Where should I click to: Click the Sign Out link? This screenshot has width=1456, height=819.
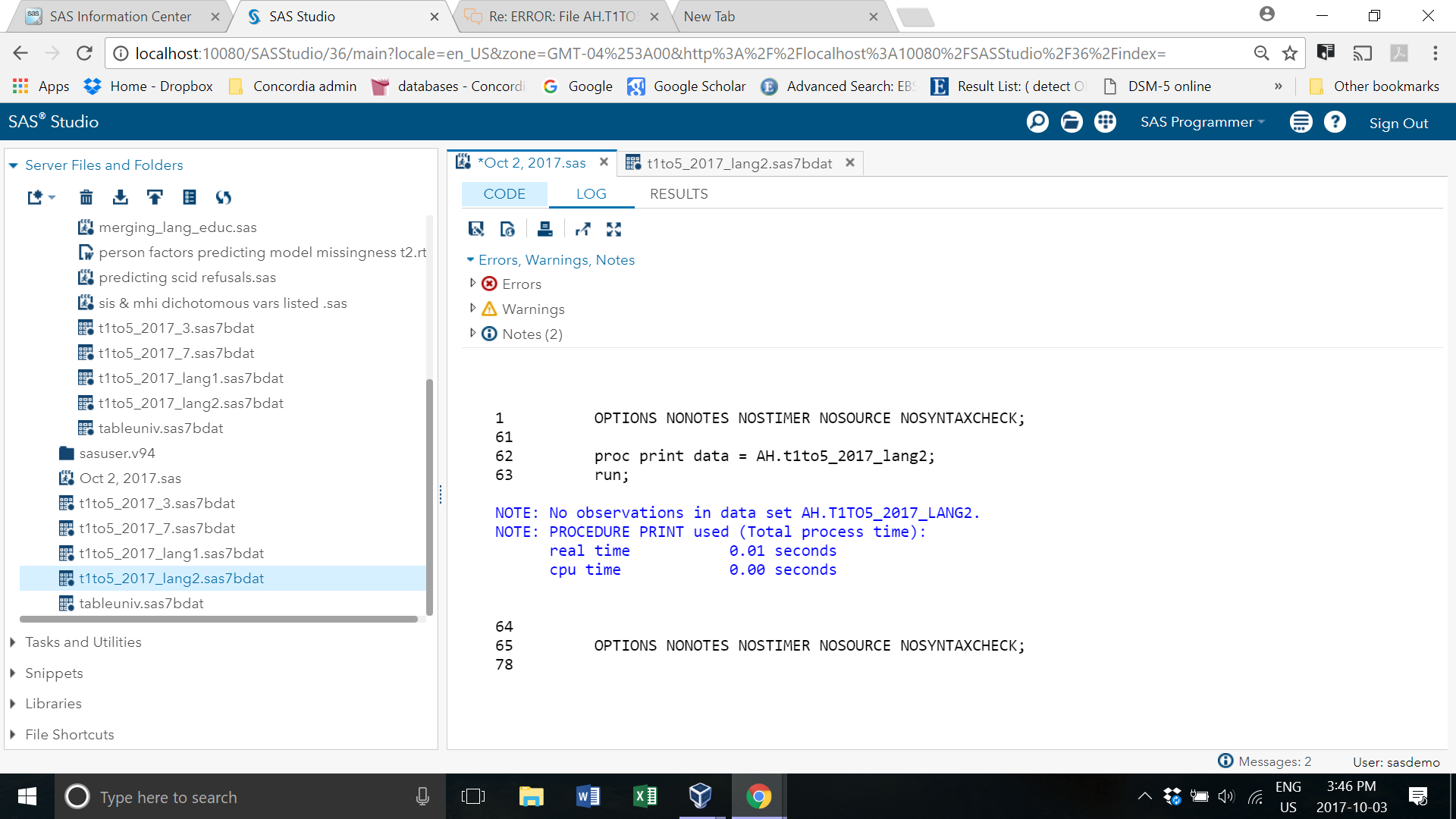click(x=1398, y=123)
